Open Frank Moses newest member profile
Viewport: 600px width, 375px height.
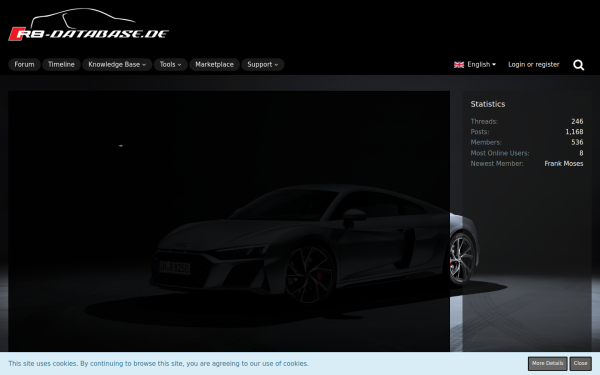(564, 163)
